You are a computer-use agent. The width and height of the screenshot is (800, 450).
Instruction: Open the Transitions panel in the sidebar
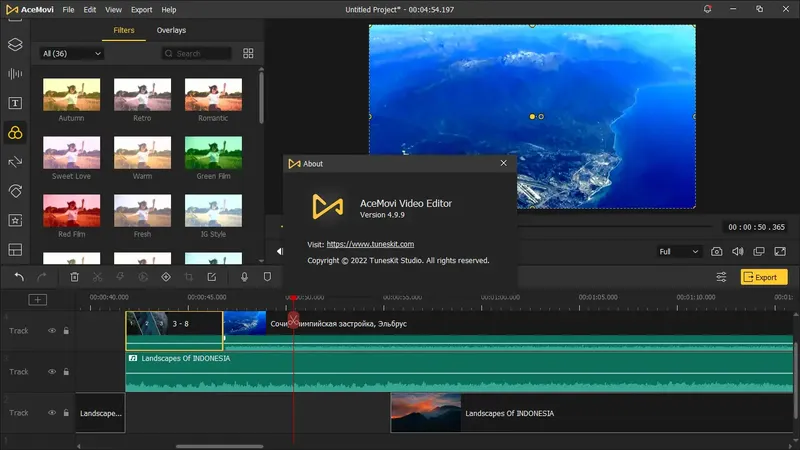[x=15, y=161]
